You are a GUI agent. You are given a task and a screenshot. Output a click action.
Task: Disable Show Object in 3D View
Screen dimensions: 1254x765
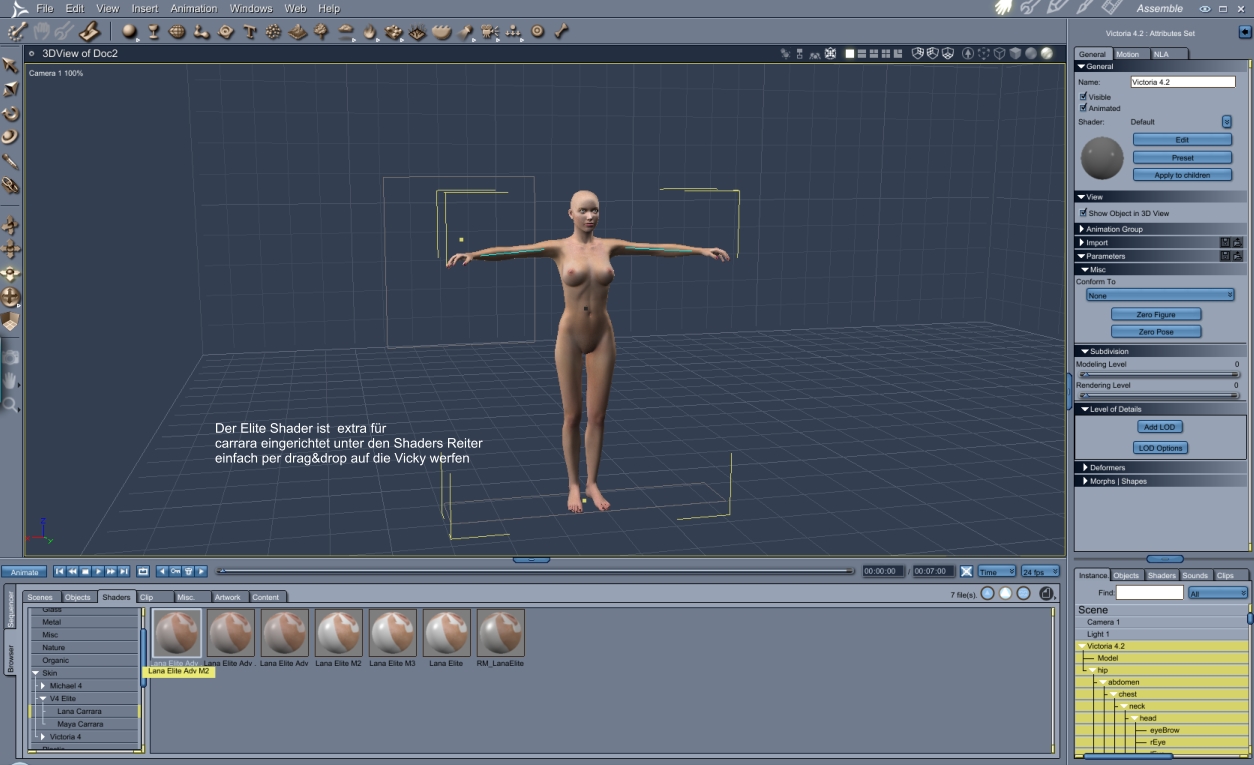pyautogui.click(x=1084, y=213)
